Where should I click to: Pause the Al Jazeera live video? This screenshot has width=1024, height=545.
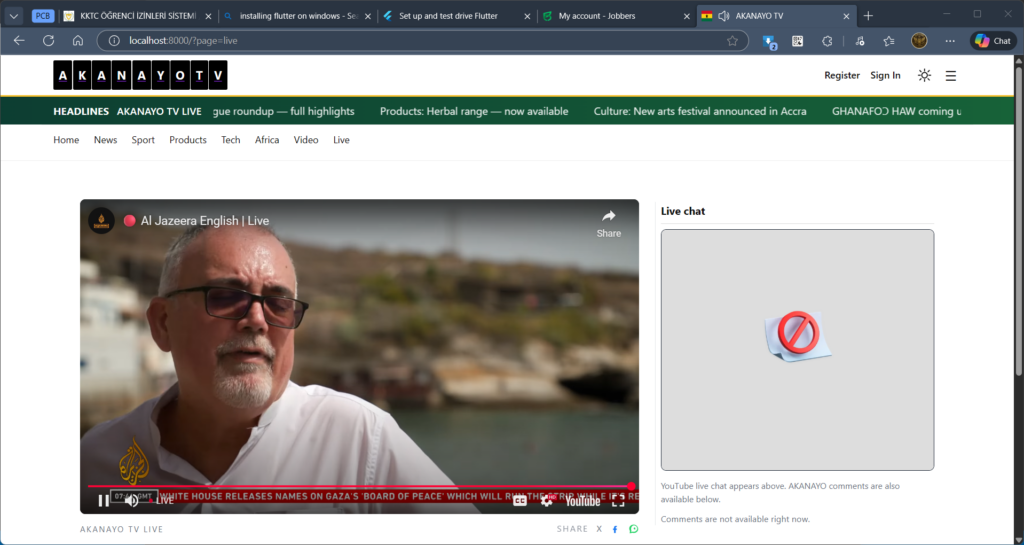pos(103,501)
